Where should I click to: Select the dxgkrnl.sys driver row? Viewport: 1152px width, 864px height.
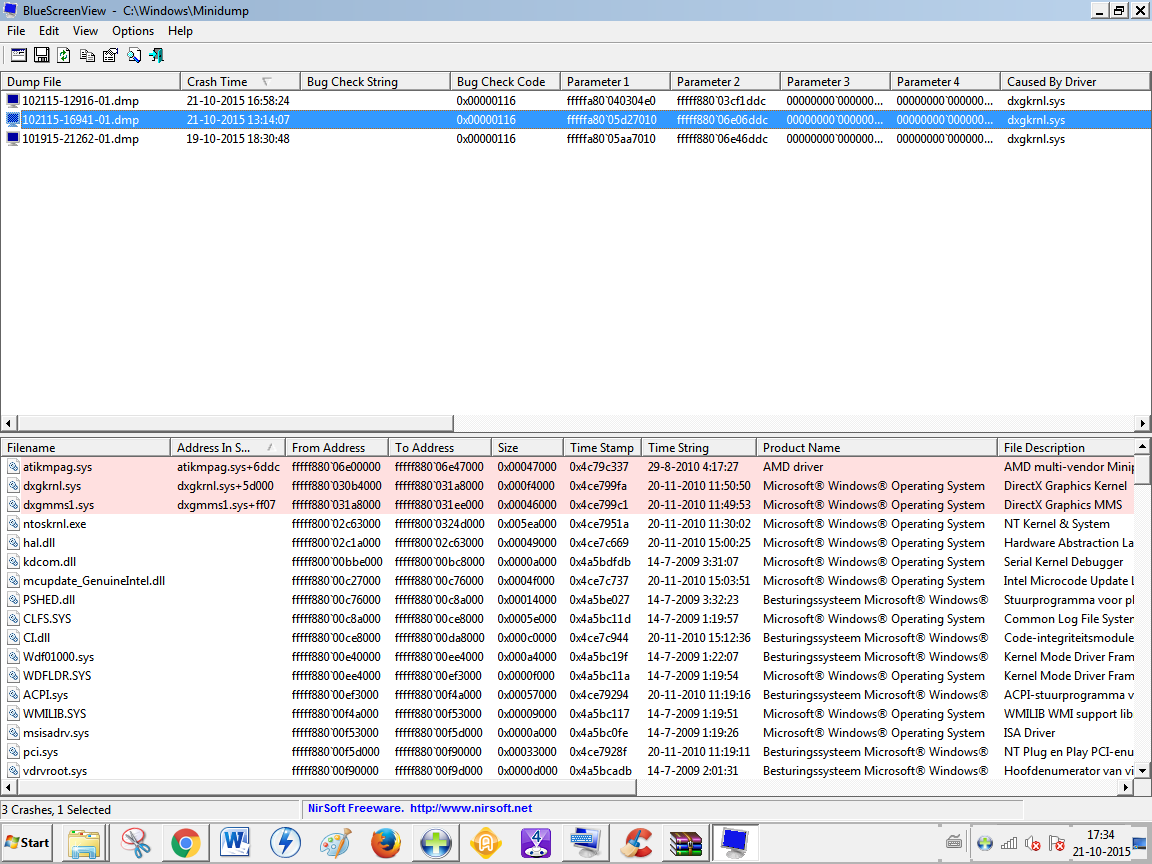click(567, 486)
